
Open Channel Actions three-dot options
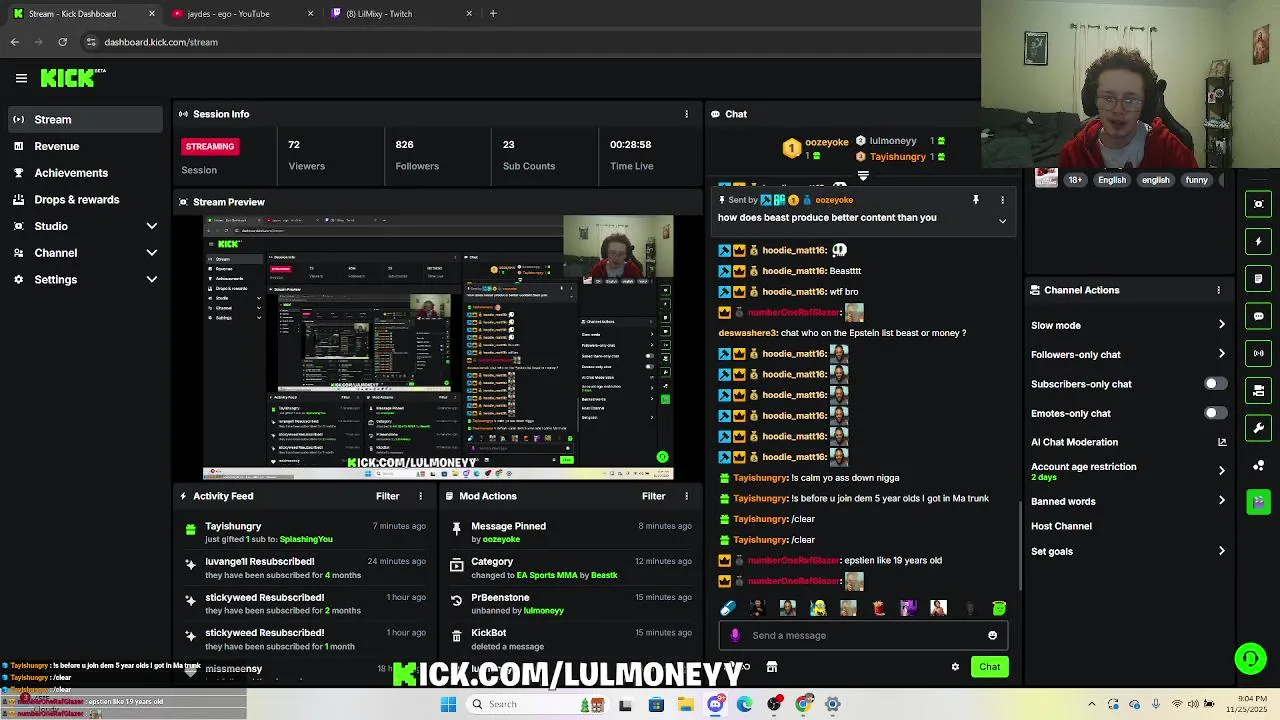coord(1218,290)
